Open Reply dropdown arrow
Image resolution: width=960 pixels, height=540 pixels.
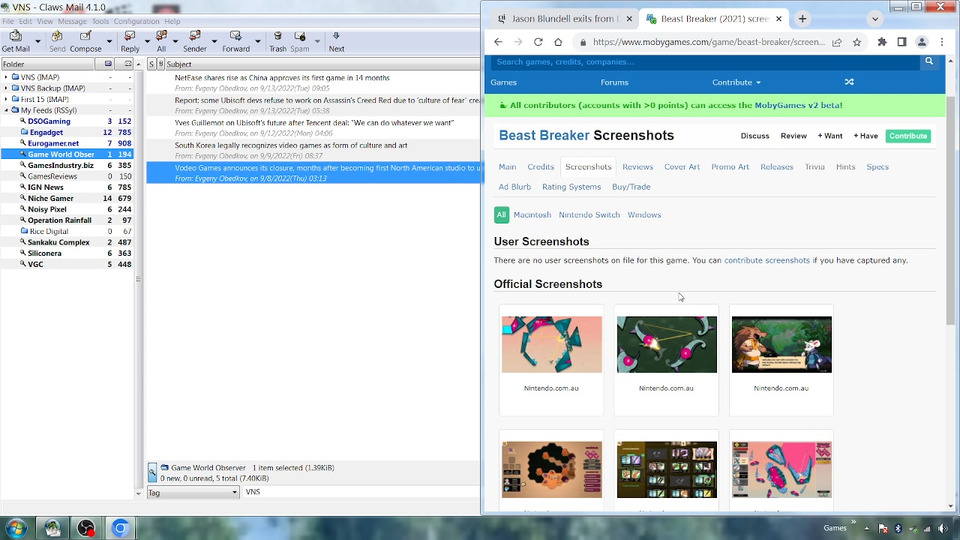pyautogui.click(x=147, y=42)
